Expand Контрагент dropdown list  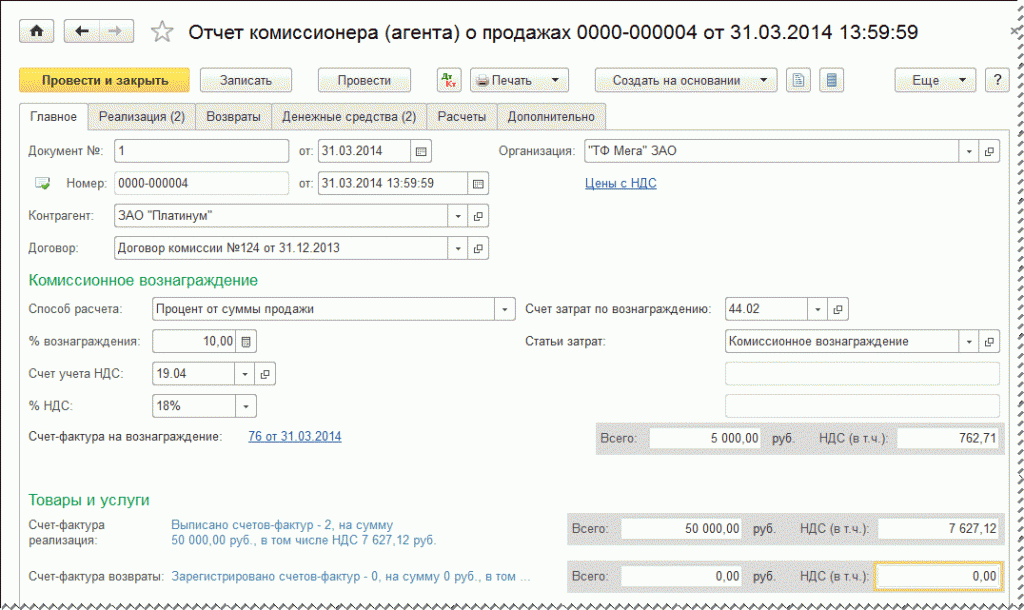click(458, 216)
